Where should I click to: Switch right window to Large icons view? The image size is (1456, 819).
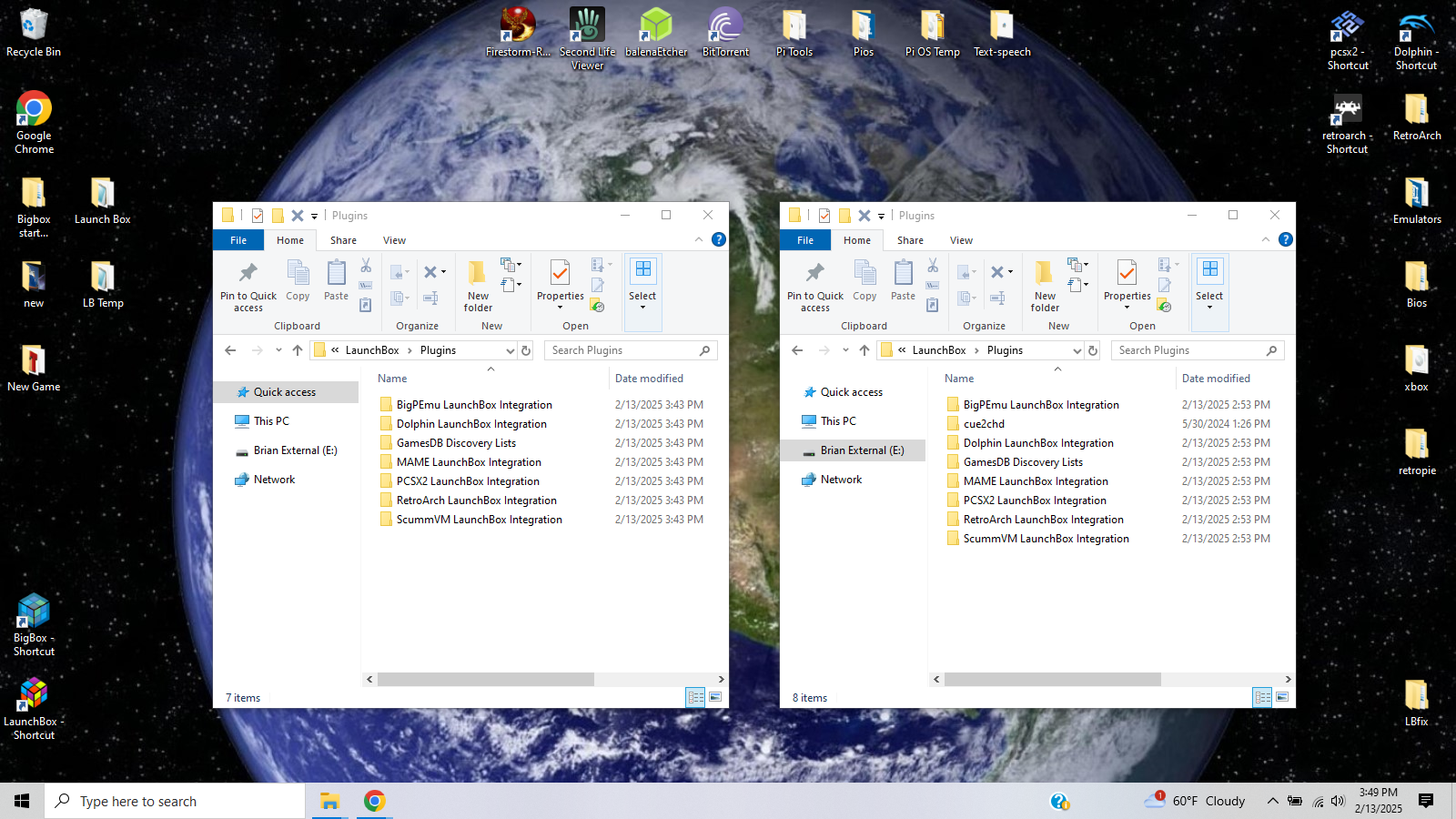[1282, 697]
